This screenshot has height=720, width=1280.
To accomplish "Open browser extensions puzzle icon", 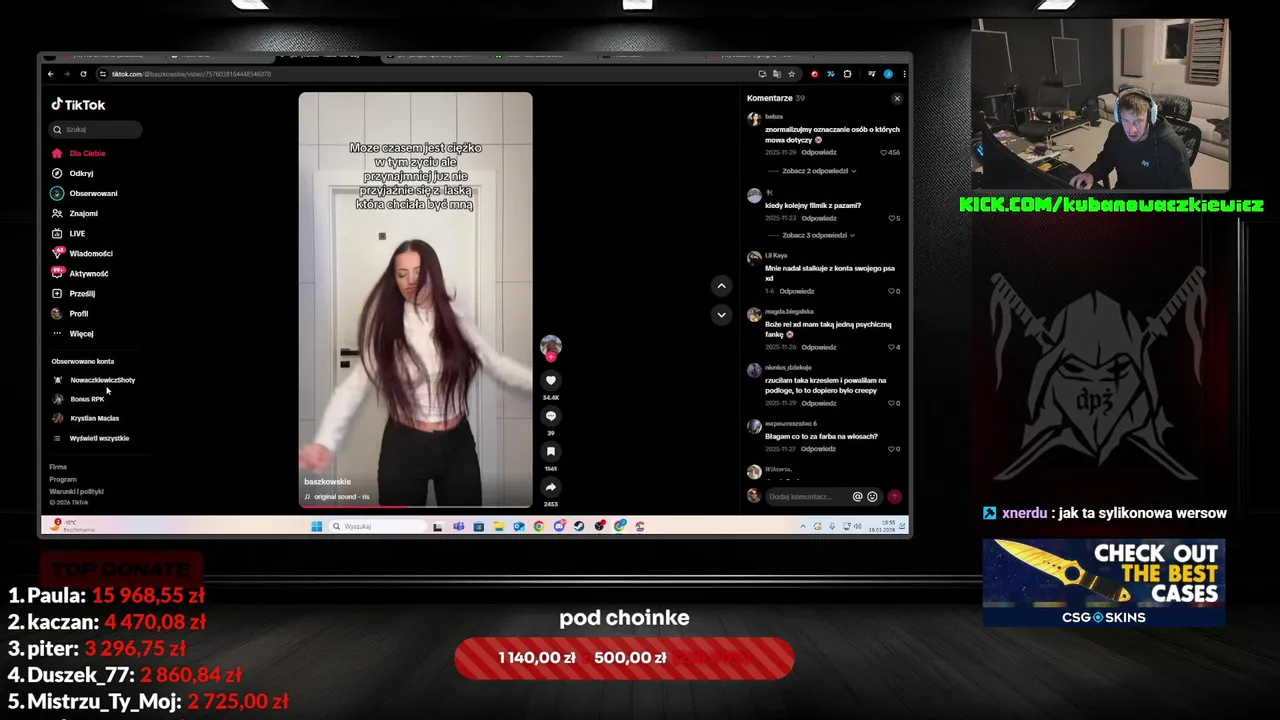I will coord(848,74).
